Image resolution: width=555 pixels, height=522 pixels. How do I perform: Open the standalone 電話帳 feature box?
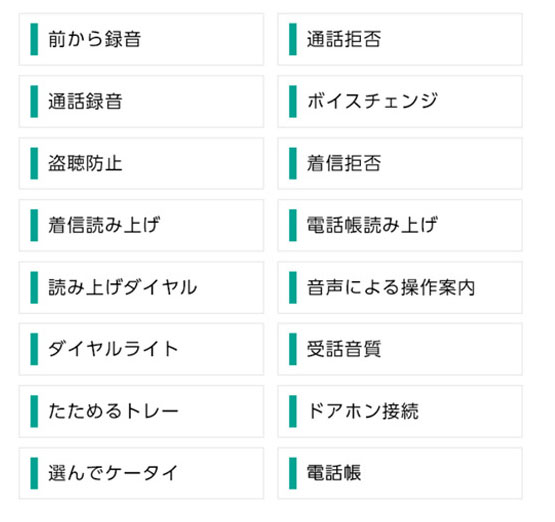pyautogui.click(x=400, y=474)
